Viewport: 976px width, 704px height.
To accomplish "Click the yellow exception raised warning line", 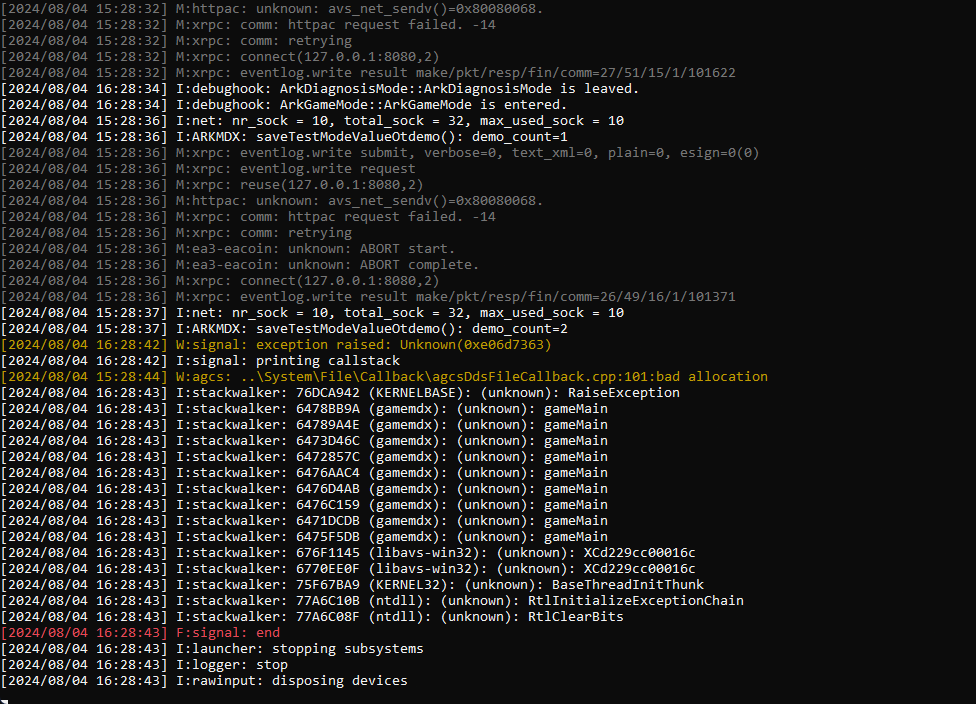I will (x=363, y=345).
